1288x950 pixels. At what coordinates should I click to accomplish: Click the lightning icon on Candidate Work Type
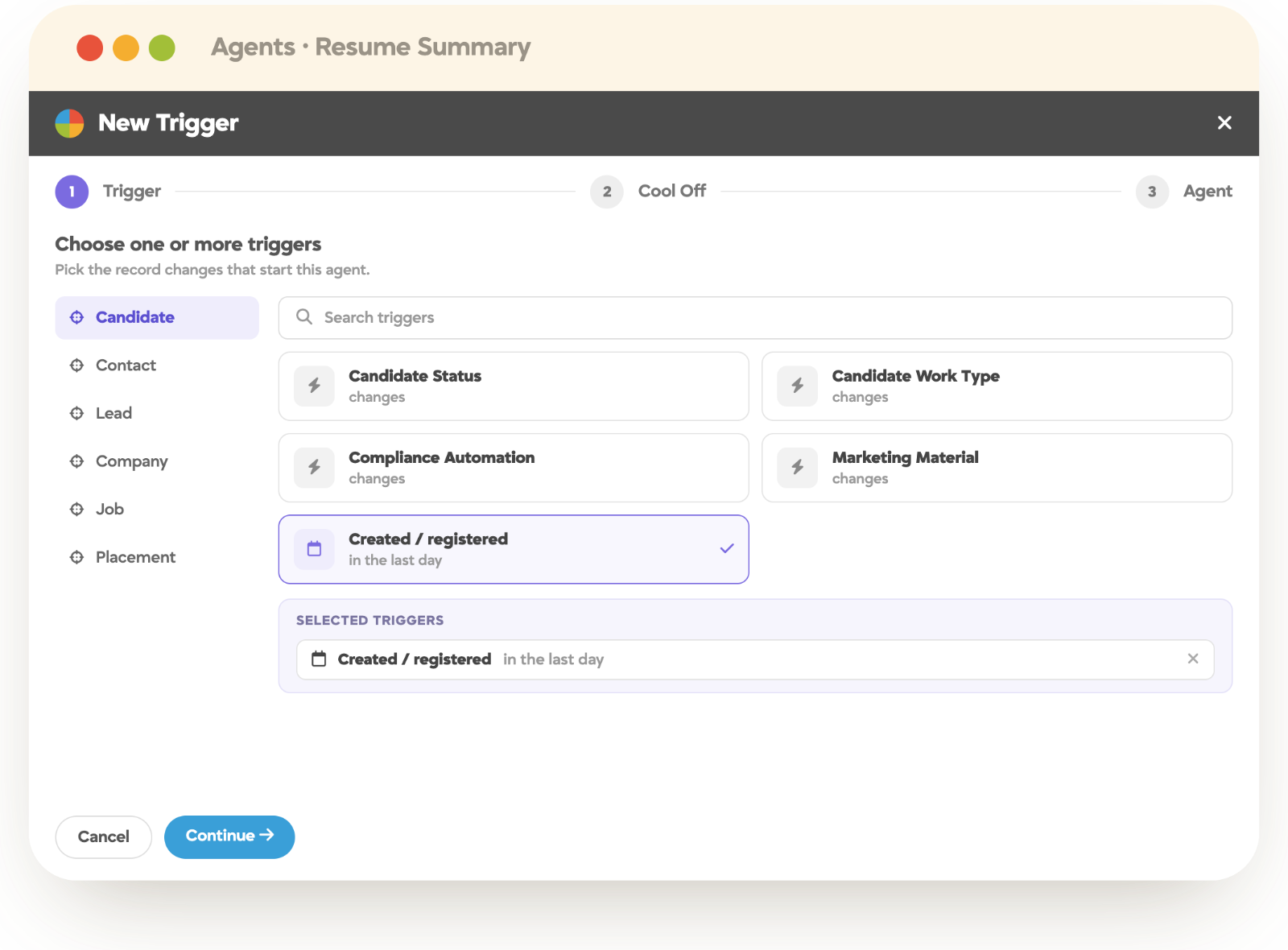(x=798, y=386)
